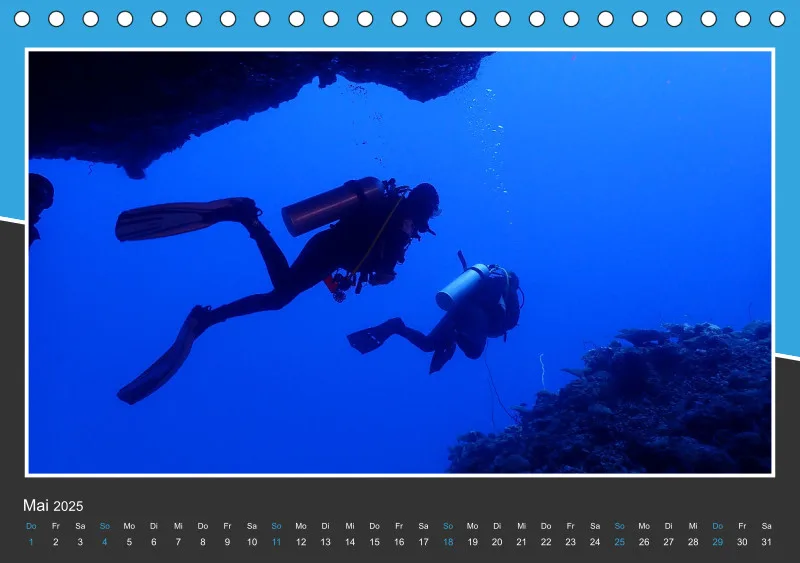Select day 21 in the calendar row
This screenshot has width=800, height=563.
point(521,542)
